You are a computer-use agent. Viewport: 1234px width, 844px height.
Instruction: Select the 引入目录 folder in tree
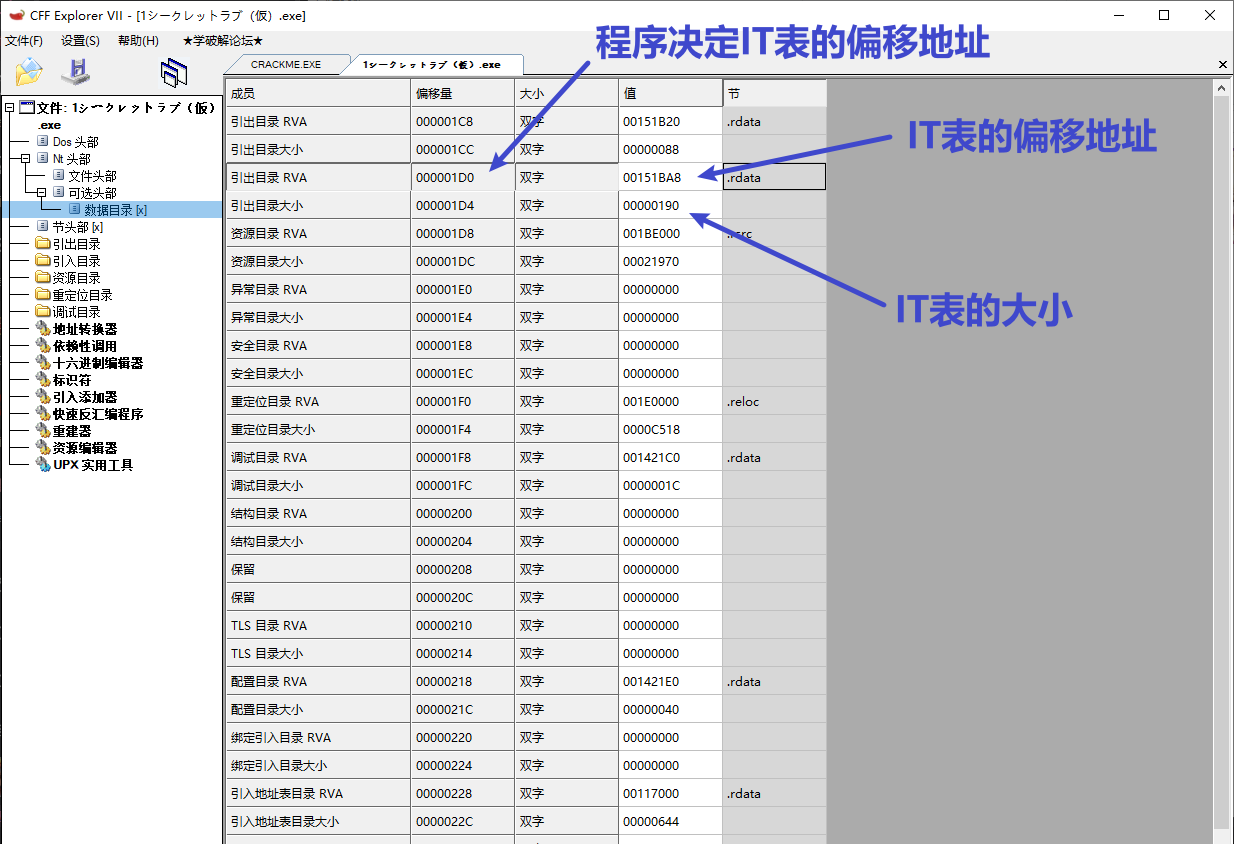76,261
